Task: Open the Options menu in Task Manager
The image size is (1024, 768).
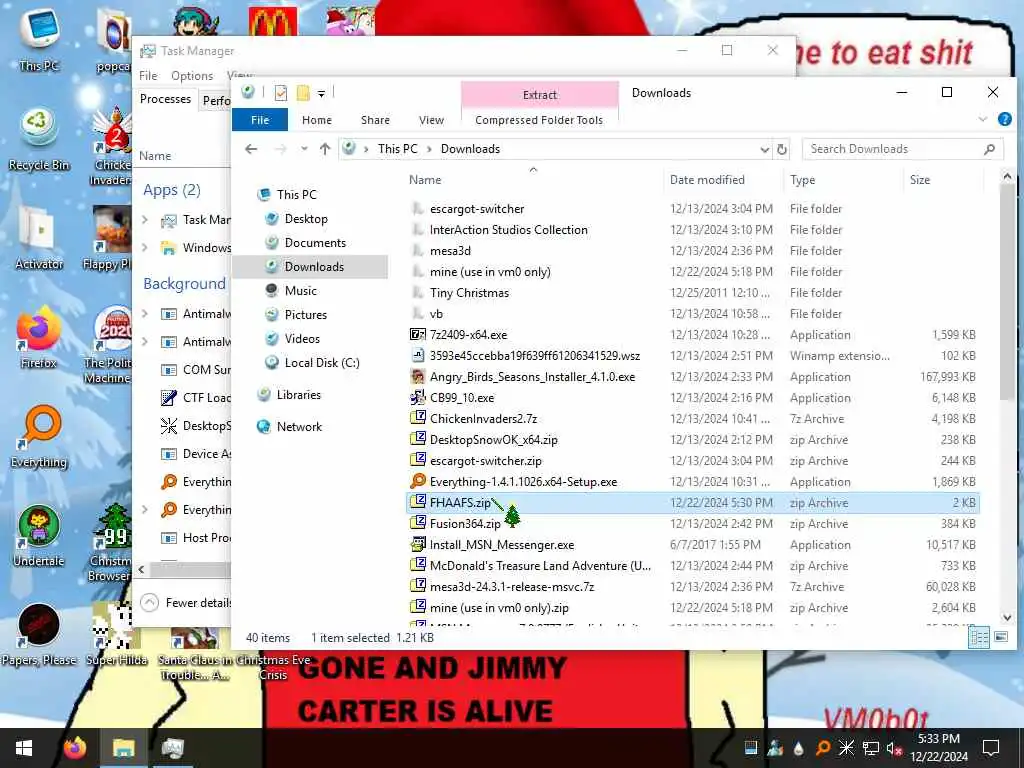Action: (x=192, y=76)
